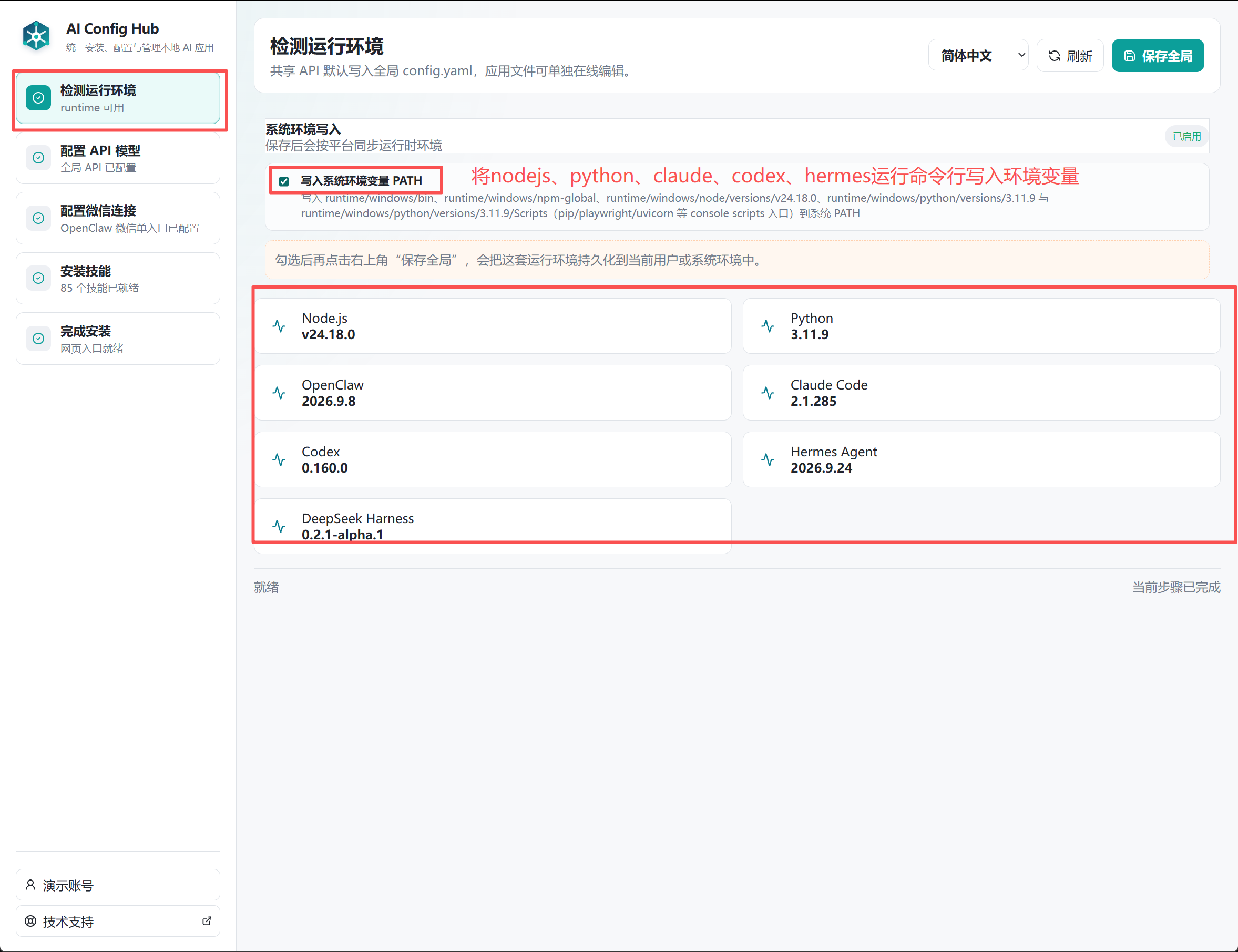Open the 简体中文 language dropdown

coord(978,56)
